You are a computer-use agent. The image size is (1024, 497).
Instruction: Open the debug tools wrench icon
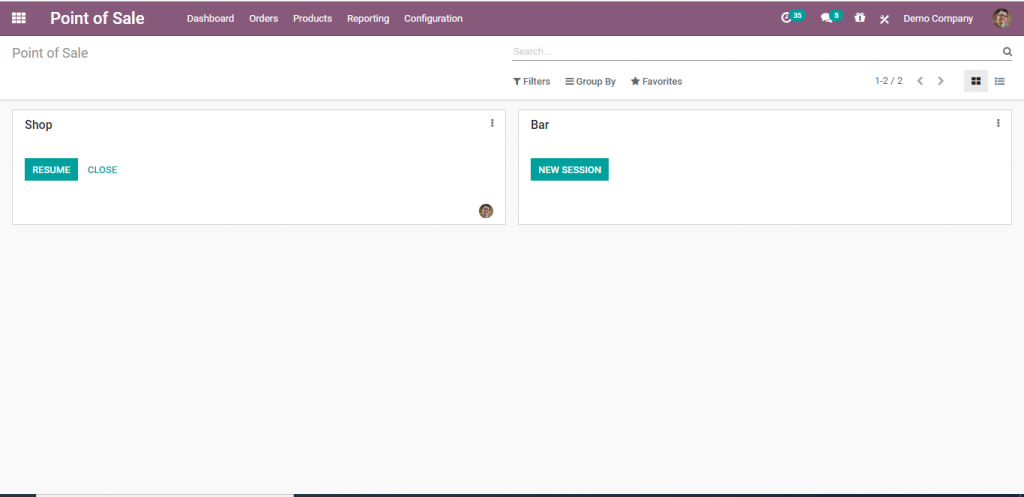884,19
